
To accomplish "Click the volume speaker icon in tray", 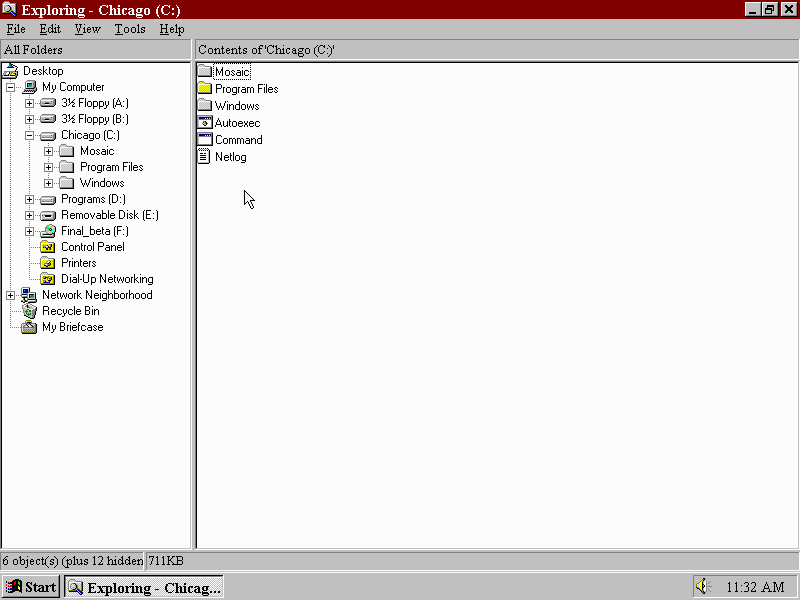I will coord(702,587).
